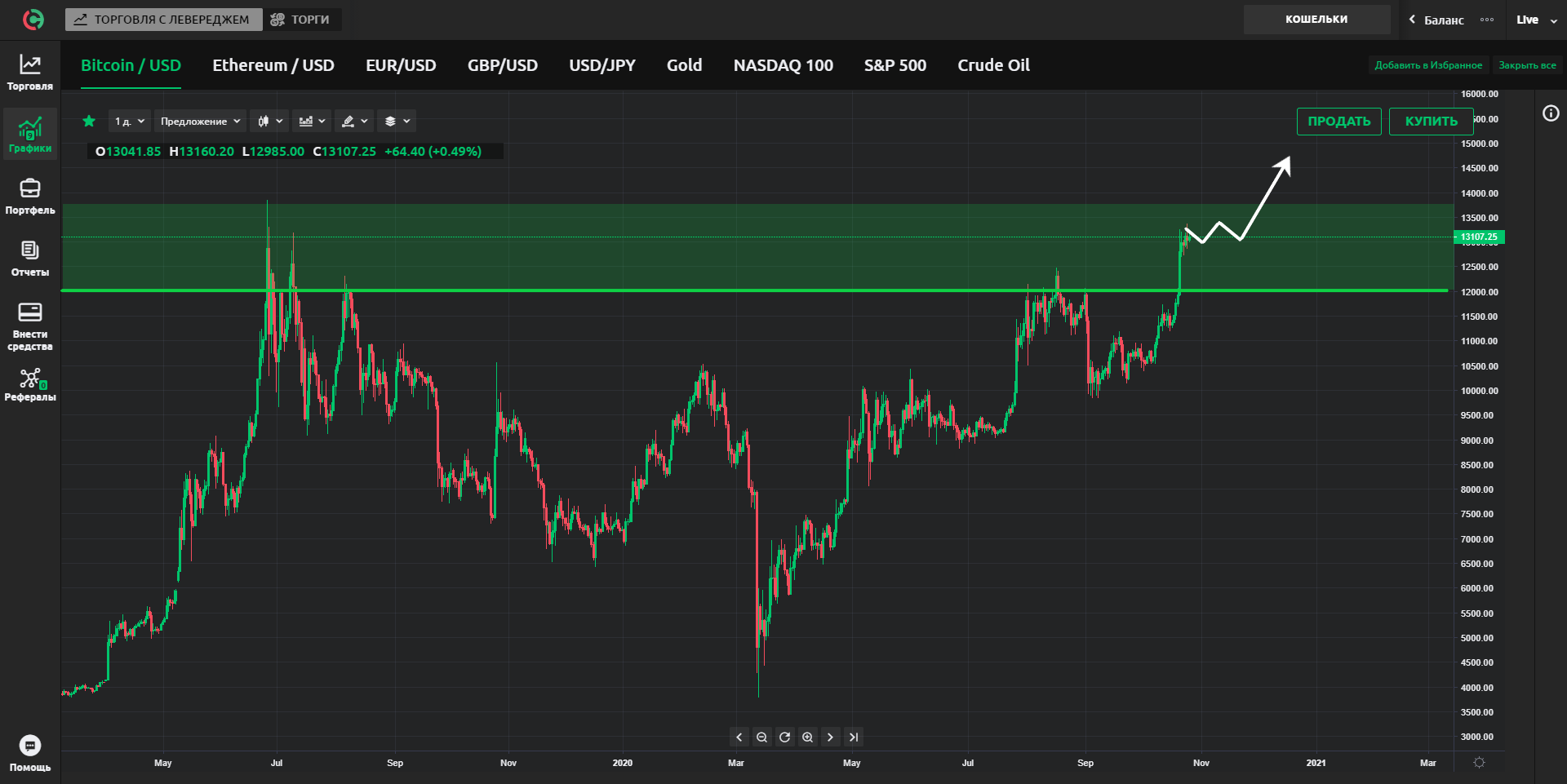Jump to latest candle on chart
Viewport: 1567px width, 784px height.
pyautogui.click(x=853, y=737)
